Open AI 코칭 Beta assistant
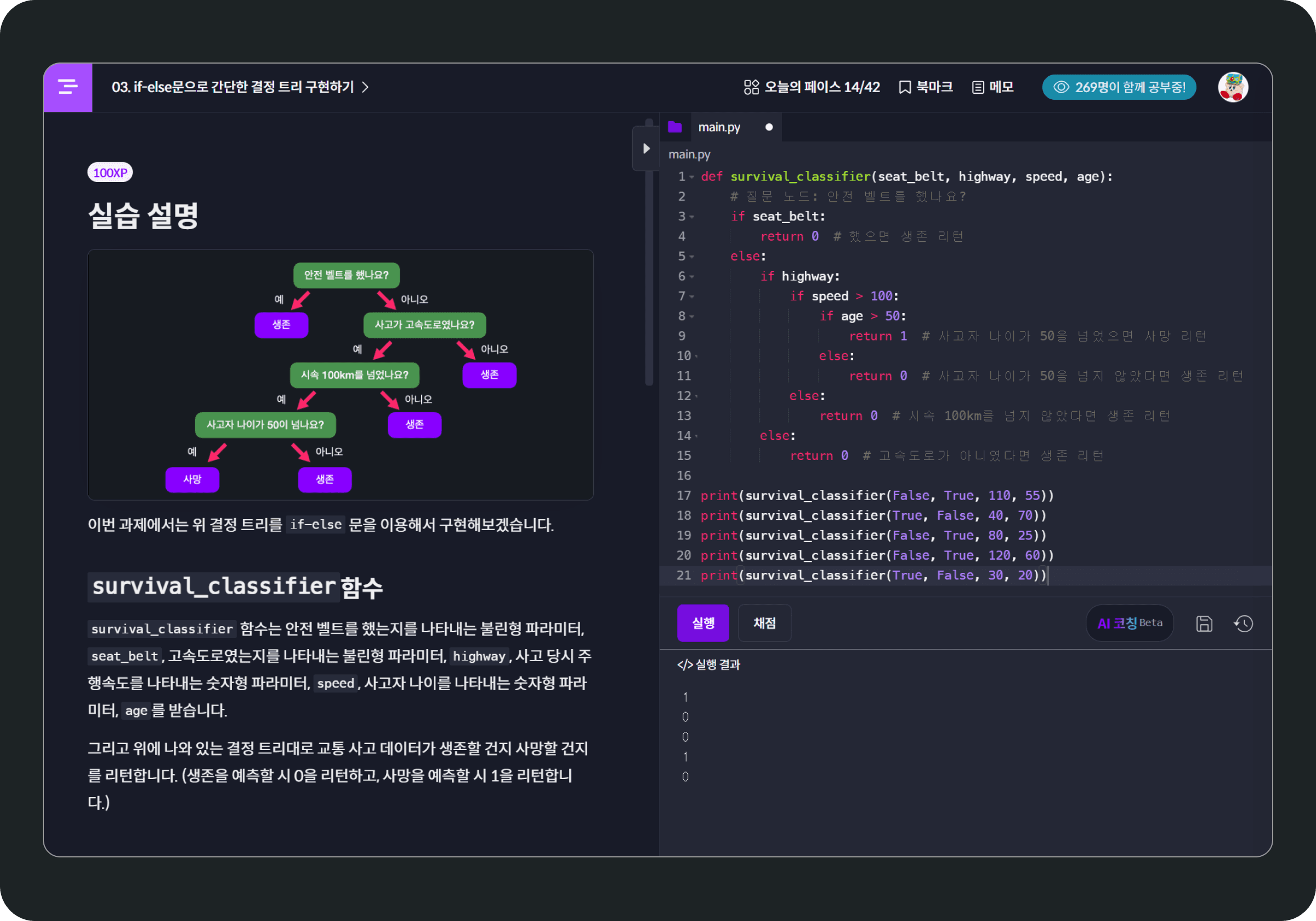 (1129, 623)
